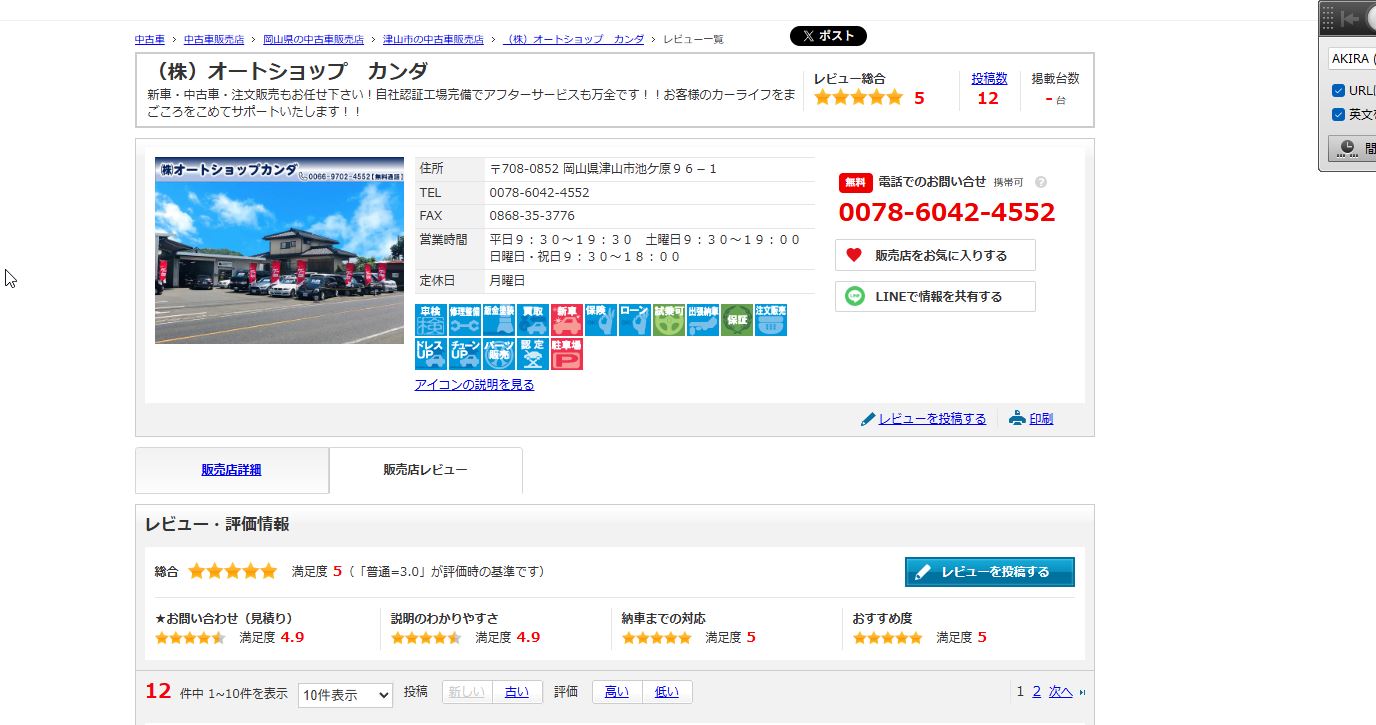Click the red 新車 new car icon
1376x725 pixels.
click(567, 320)
